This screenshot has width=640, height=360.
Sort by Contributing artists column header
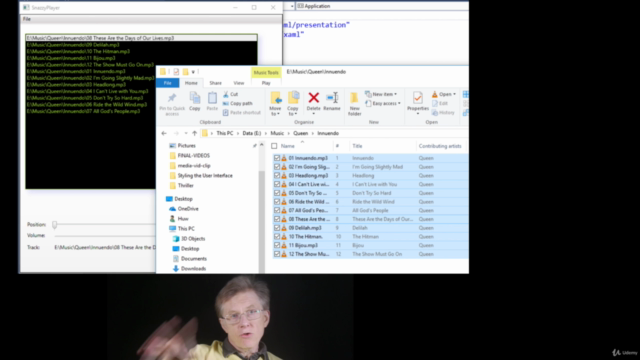tap(440, 146)
